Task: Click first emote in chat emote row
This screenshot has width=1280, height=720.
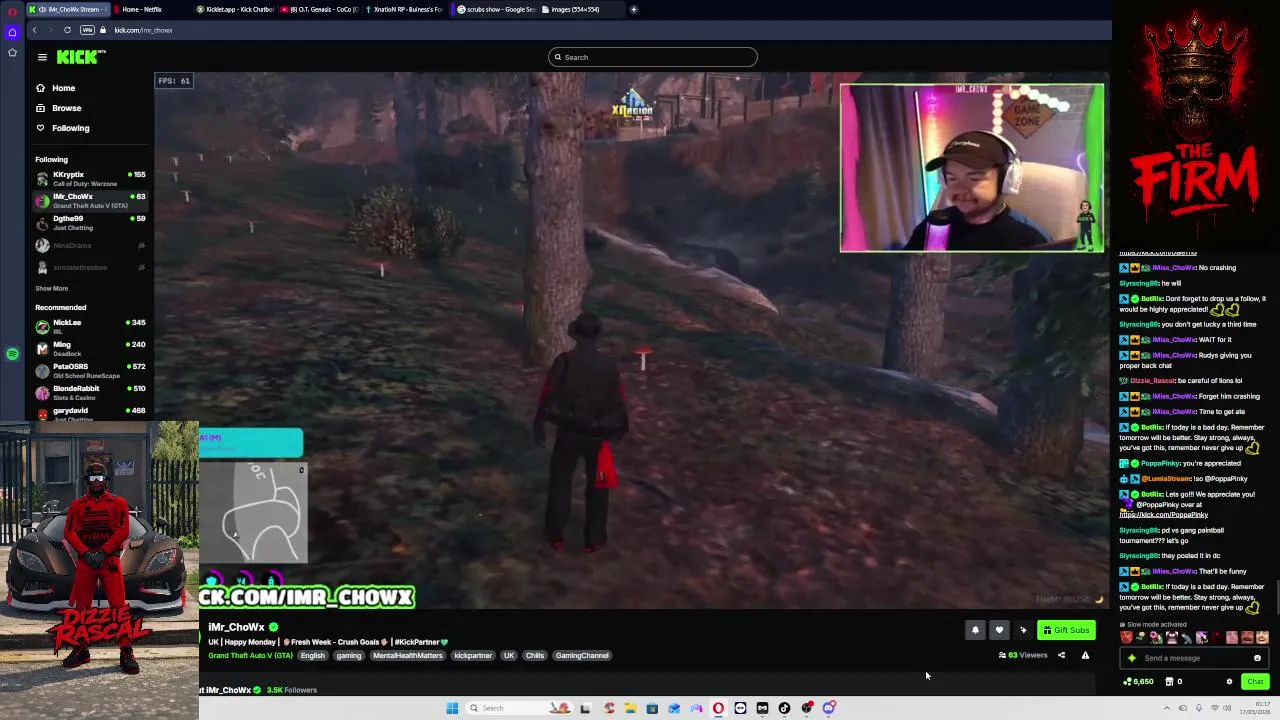Action: [1127, 638]
